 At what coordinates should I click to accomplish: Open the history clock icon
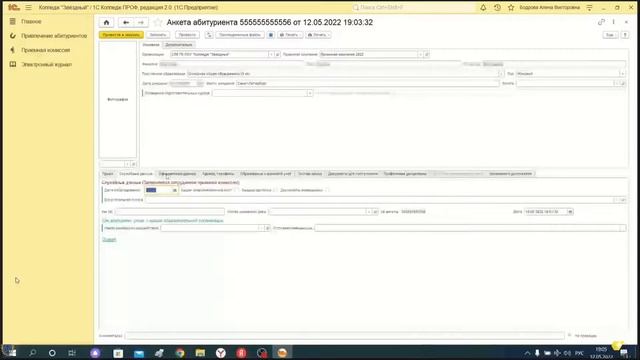click(x=497, y=7)
